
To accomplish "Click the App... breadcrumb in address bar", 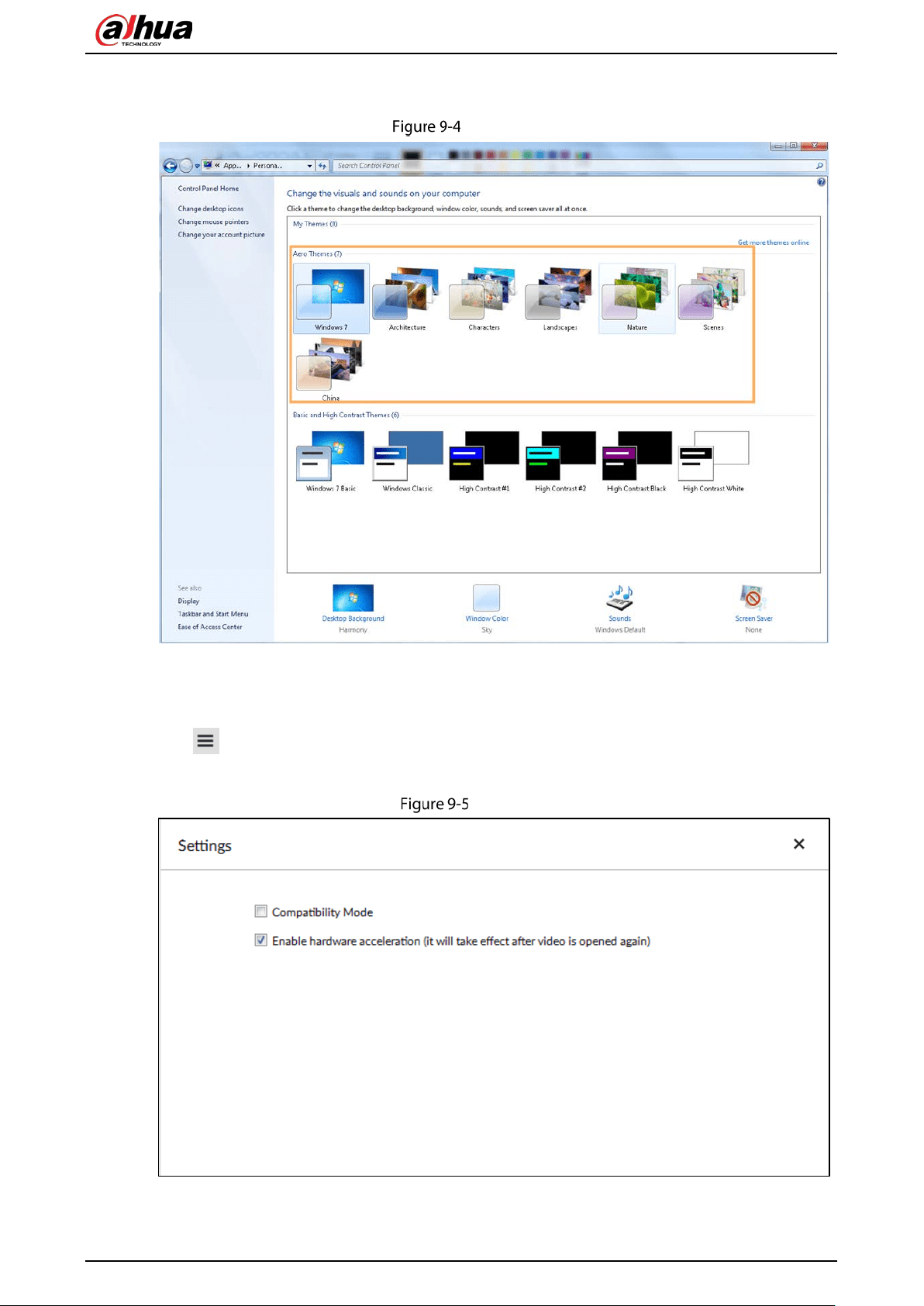I will [x=233, y=166].
